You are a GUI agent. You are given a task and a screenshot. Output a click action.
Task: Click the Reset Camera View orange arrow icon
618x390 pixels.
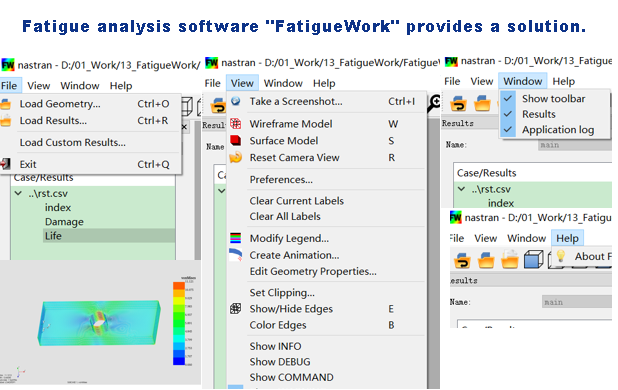(236, 157)
